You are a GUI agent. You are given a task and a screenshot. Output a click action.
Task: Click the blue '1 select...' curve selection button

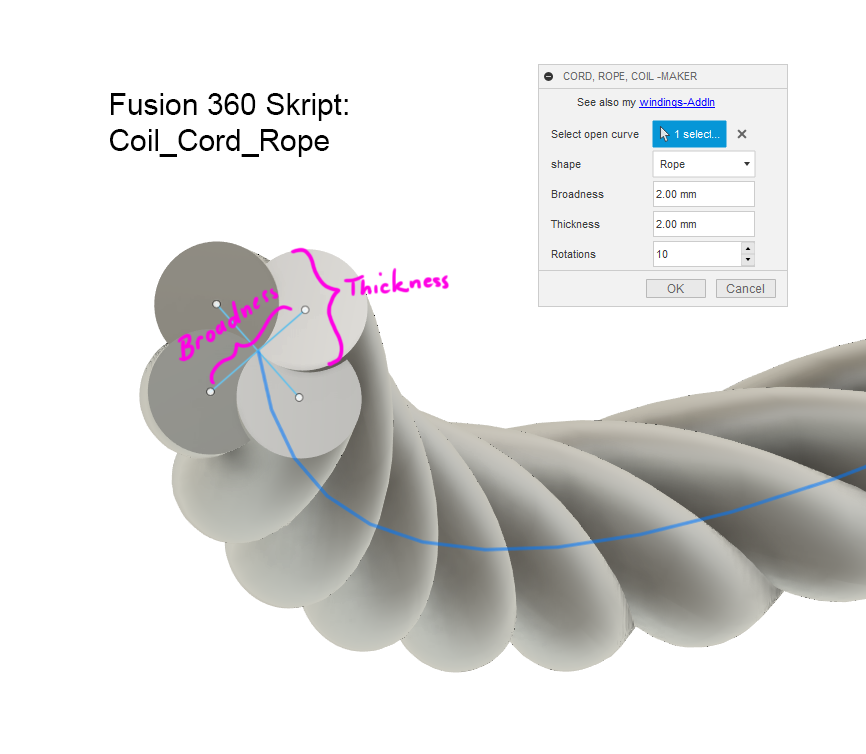pos(689,134)
